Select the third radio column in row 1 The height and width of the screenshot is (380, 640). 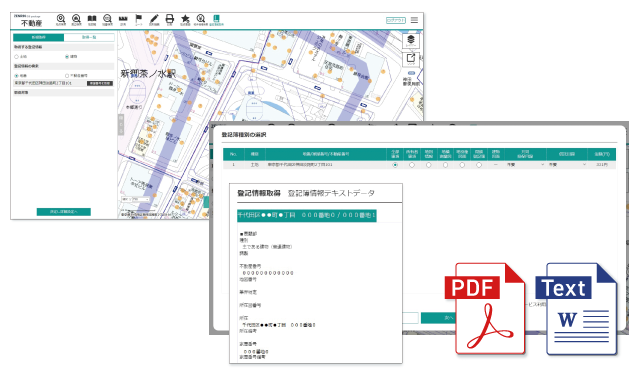(428, 165)
